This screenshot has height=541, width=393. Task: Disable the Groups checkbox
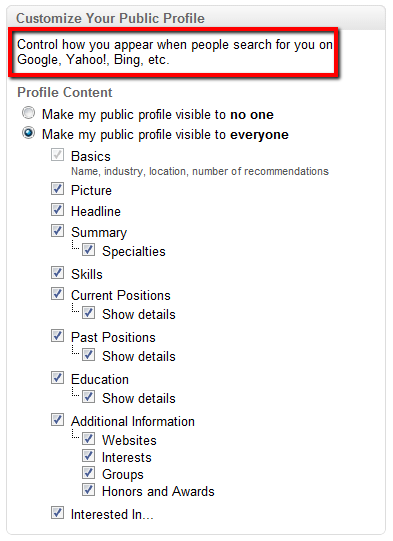pyautogui.click(x=88, y=472)
